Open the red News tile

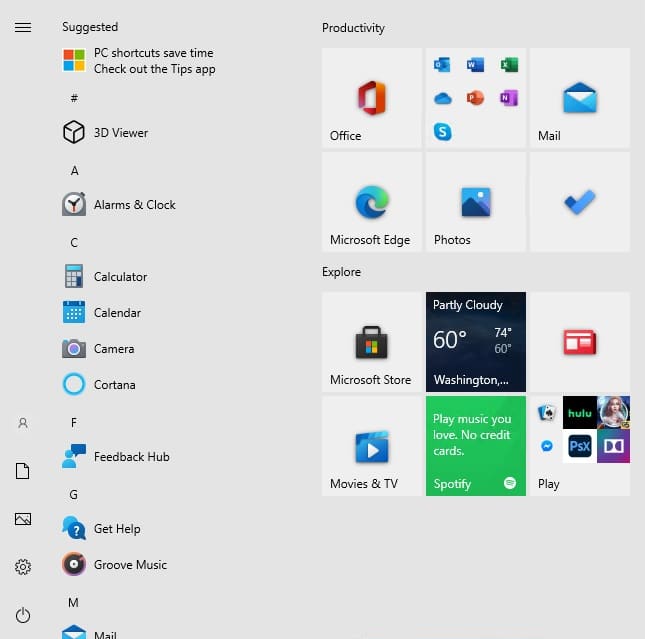[x=580, y=342]
